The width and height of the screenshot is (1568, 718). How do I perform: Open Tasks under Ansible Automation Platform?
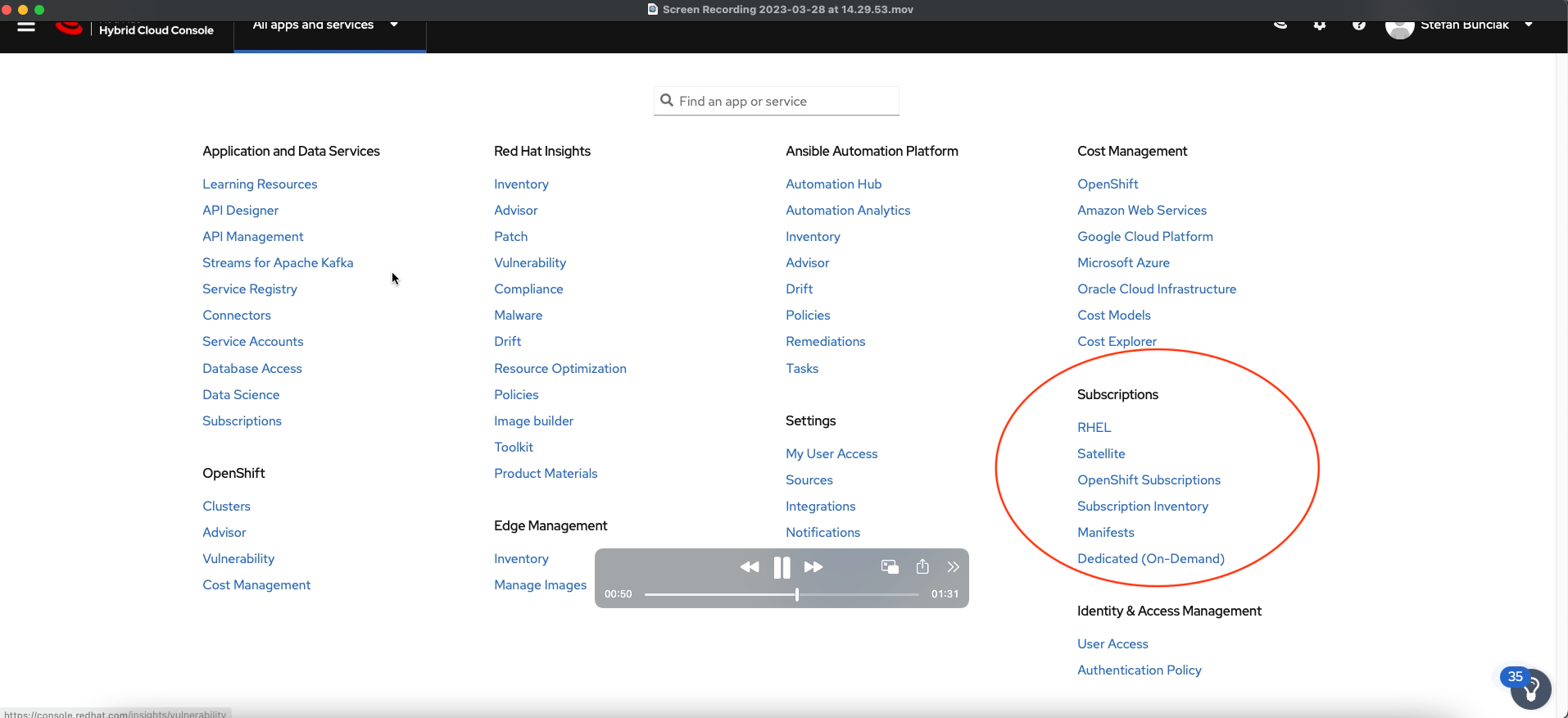(802, 369)
